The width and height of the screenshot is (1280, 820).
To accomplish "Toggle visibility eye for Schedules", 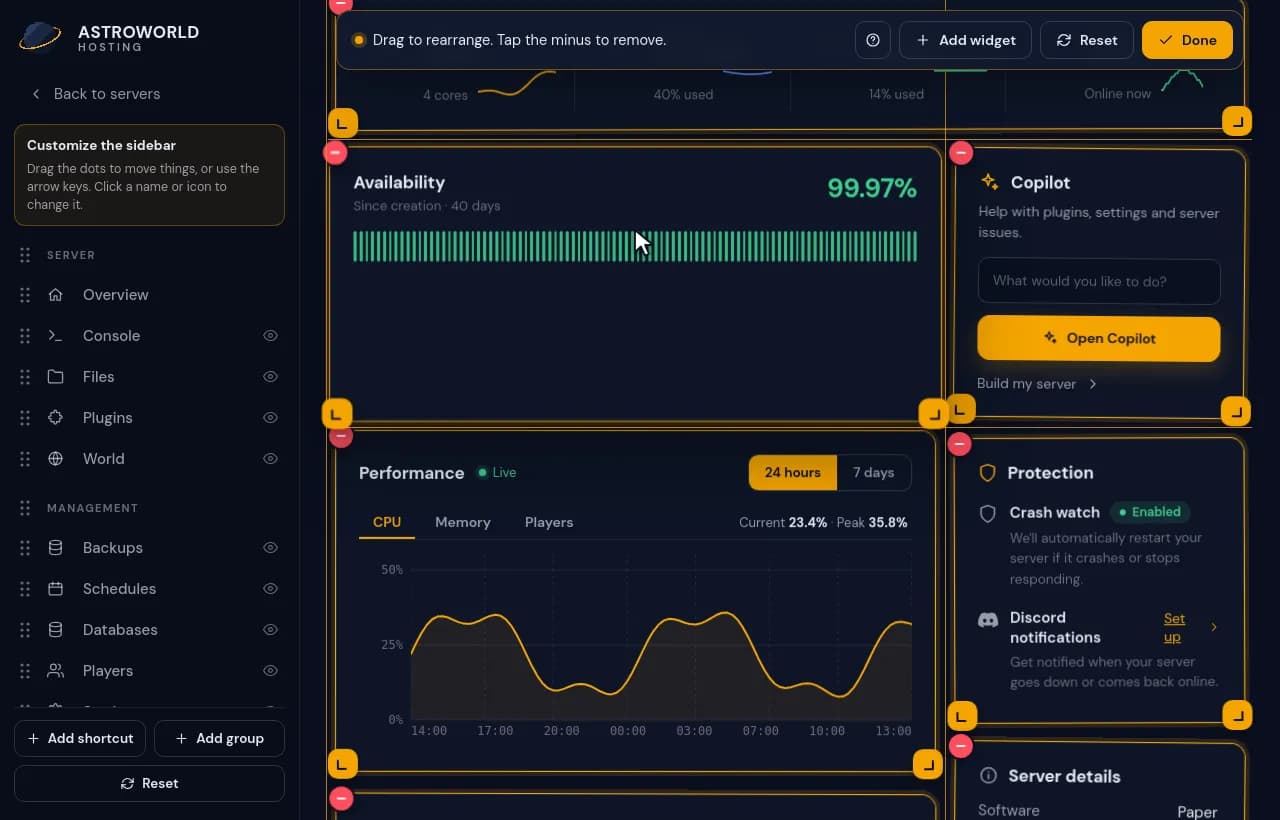I will [x=270, y=589].
